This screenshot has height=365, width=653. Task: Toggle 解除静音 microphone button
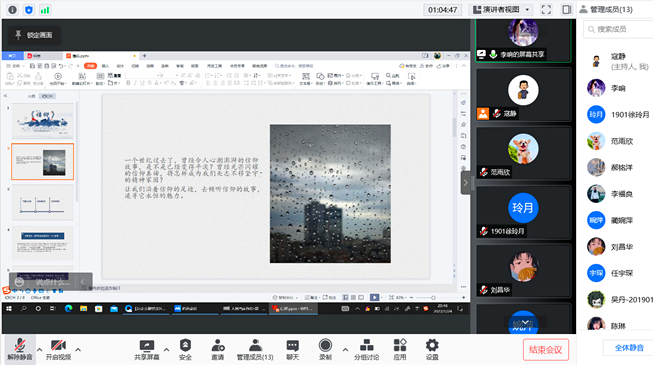(x=20, y=349)
